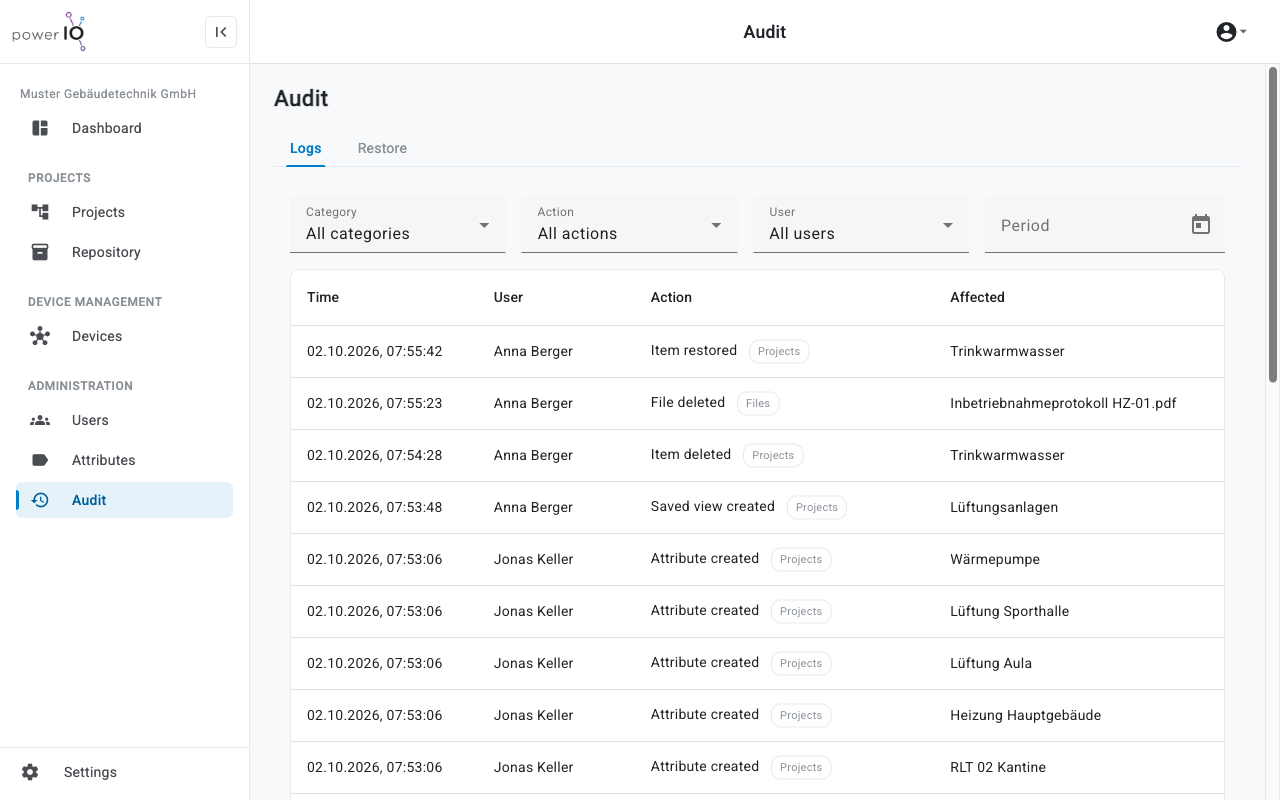Switch to the Restore tab
Screen dimensions: 1280x800
point(382,148)
